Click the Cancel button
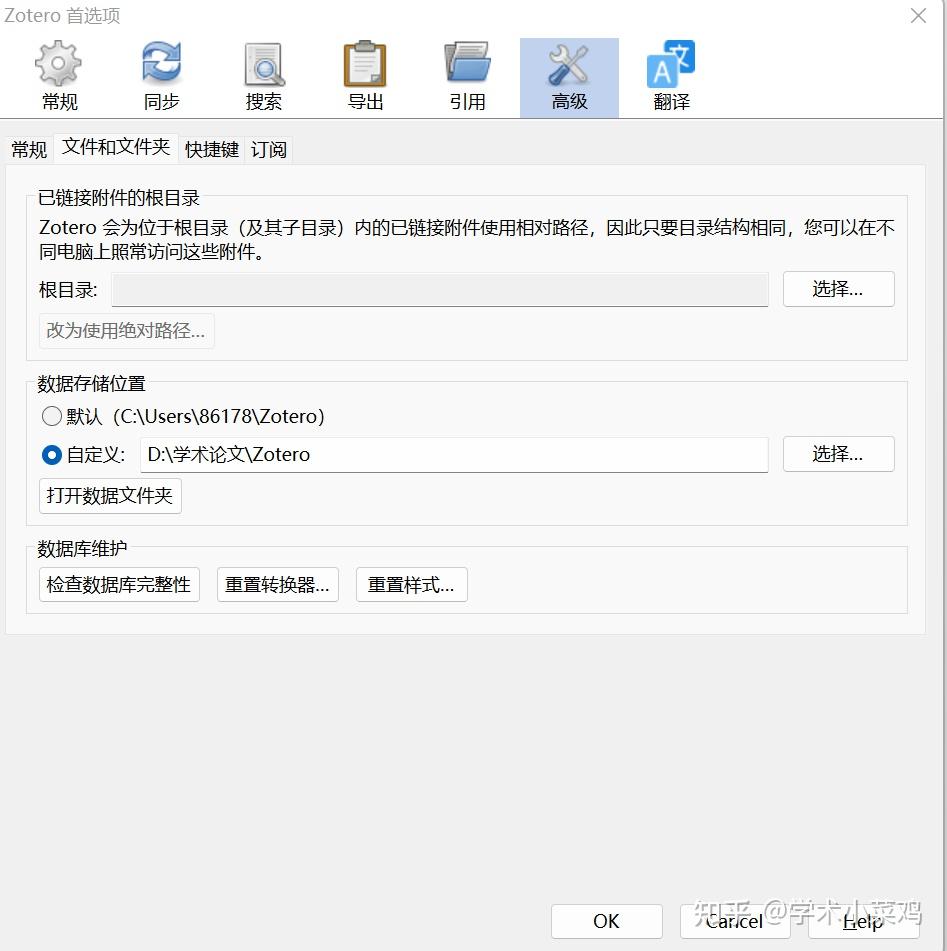Viewport: 947px width, 951px height. coord(735,921)
